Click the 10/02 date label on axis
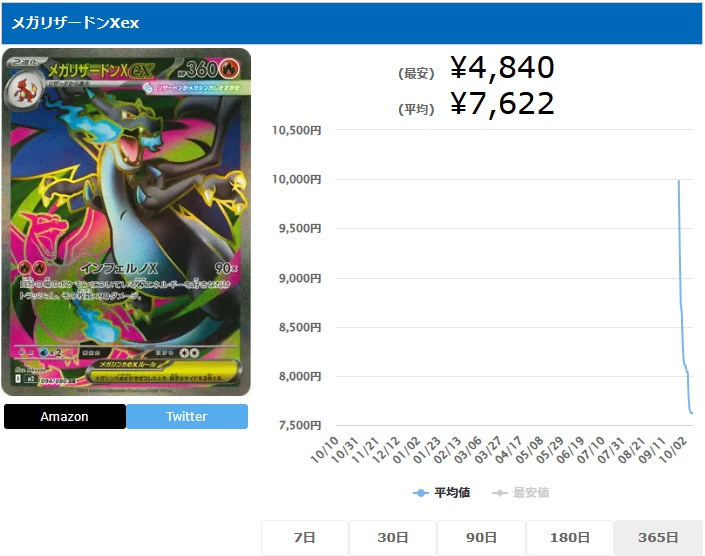Image resolution: width=705 pixels, height=556 pixels. 673,450
